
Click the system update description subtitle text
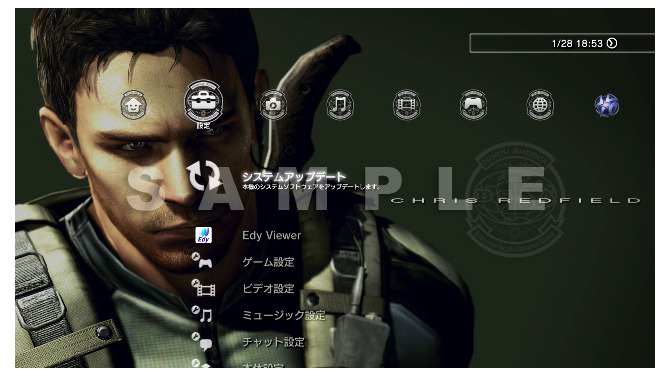[x=311, y=187]
